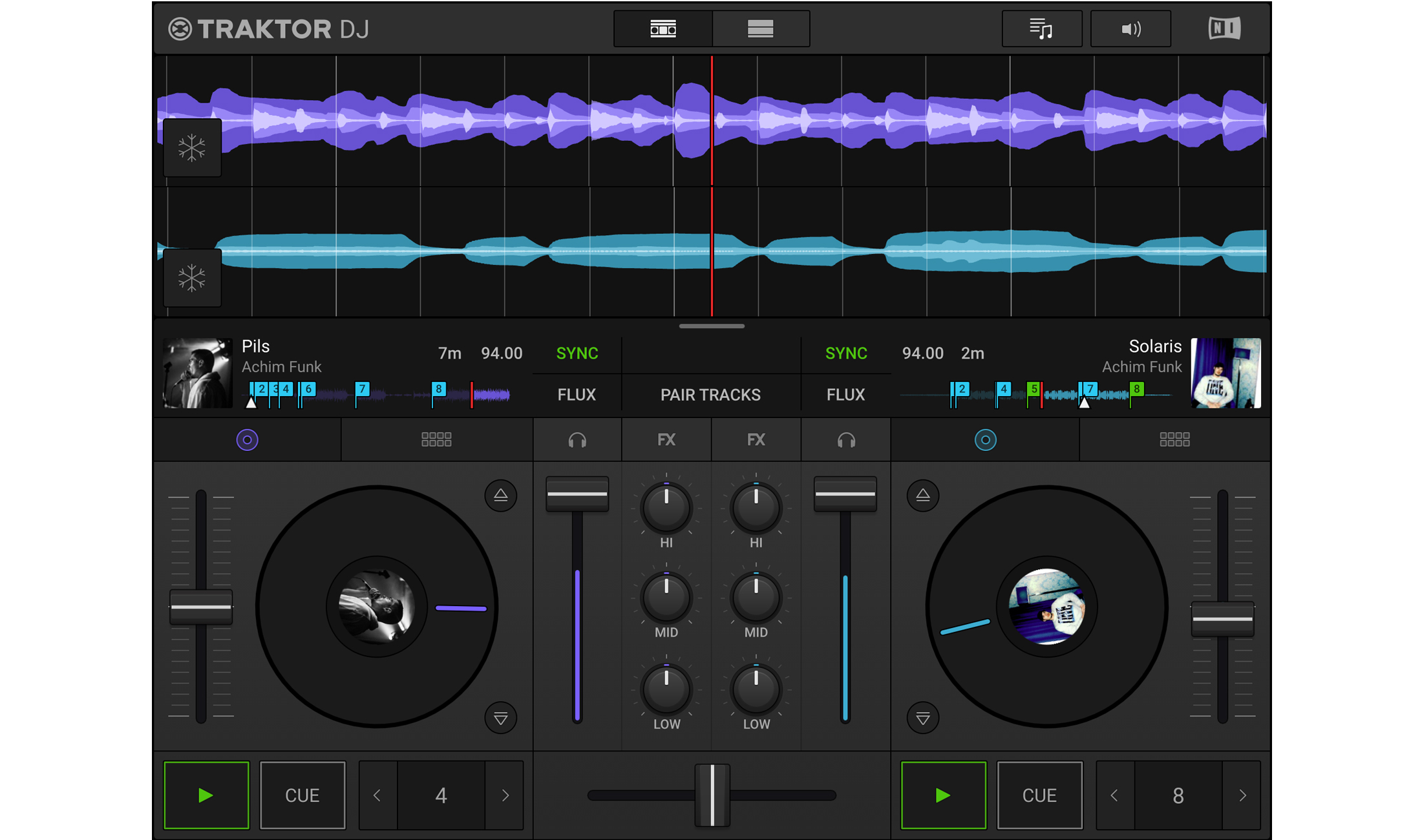
Task: Toggle right deck headphone cue
Action: click(x=845, y=440)
